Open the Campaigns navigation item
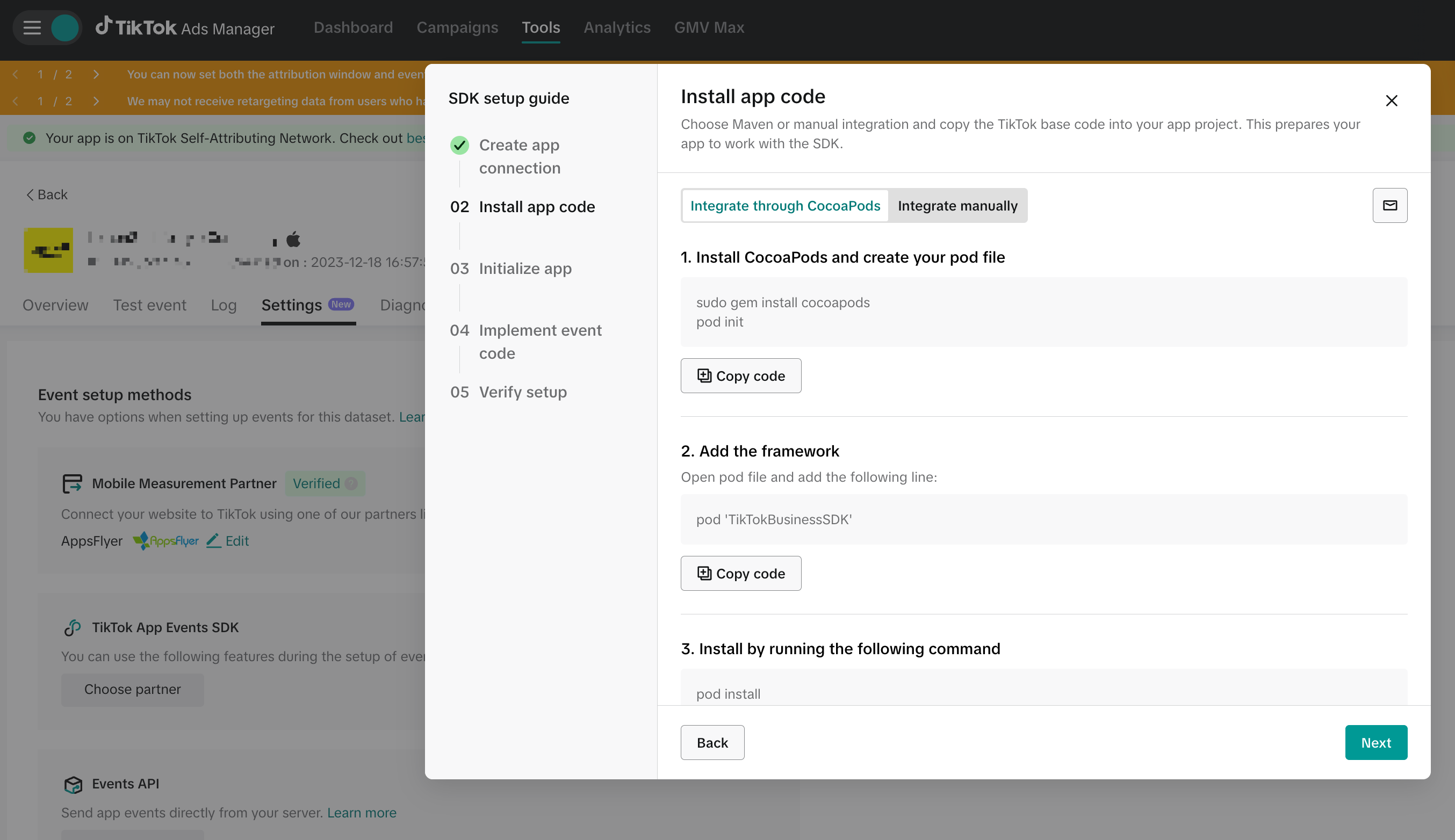This screenshot has height=840, width=1455. (x=457, y=27)
